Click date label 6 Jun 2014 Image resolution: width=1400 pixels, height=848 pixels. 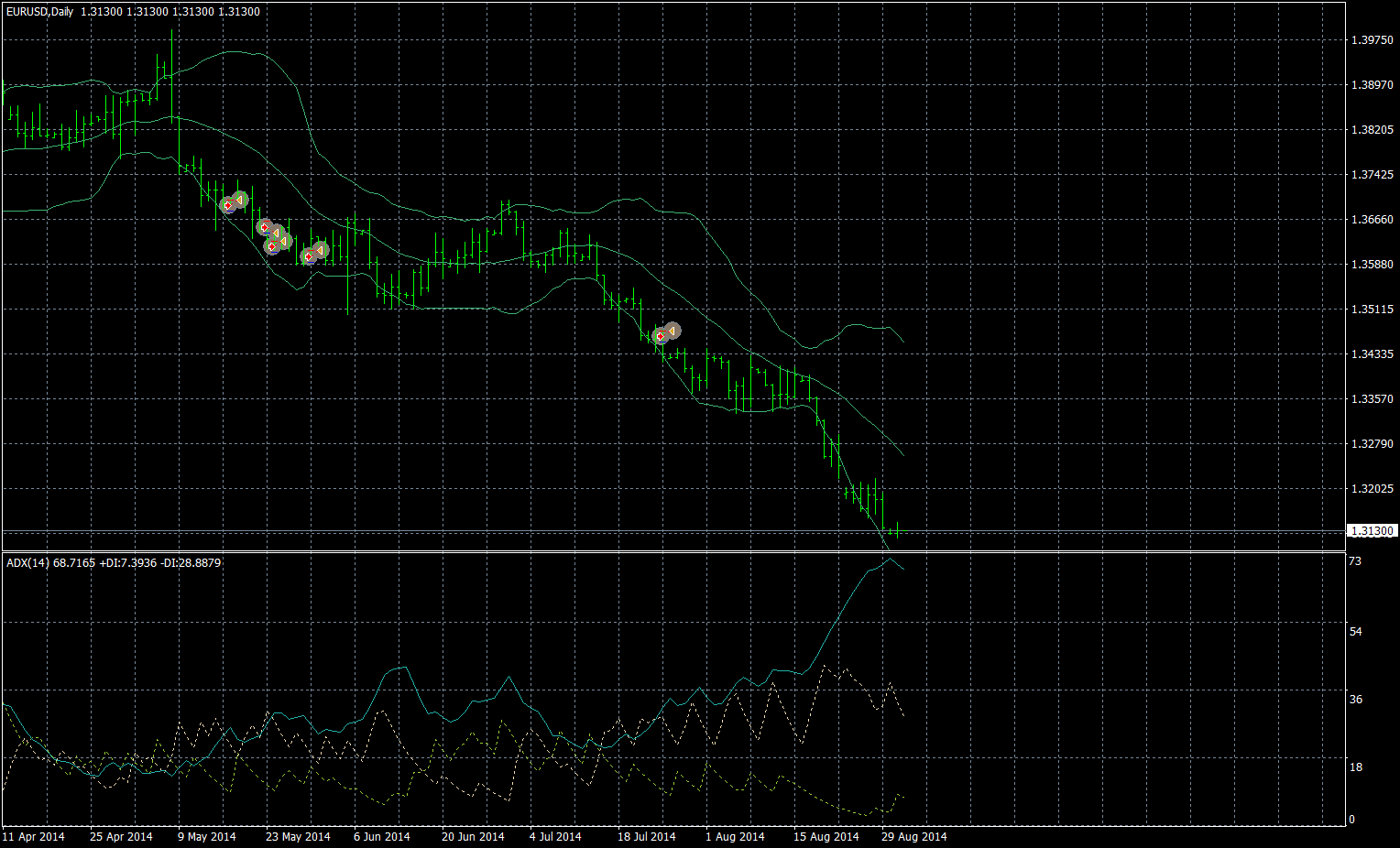[382, 836]
